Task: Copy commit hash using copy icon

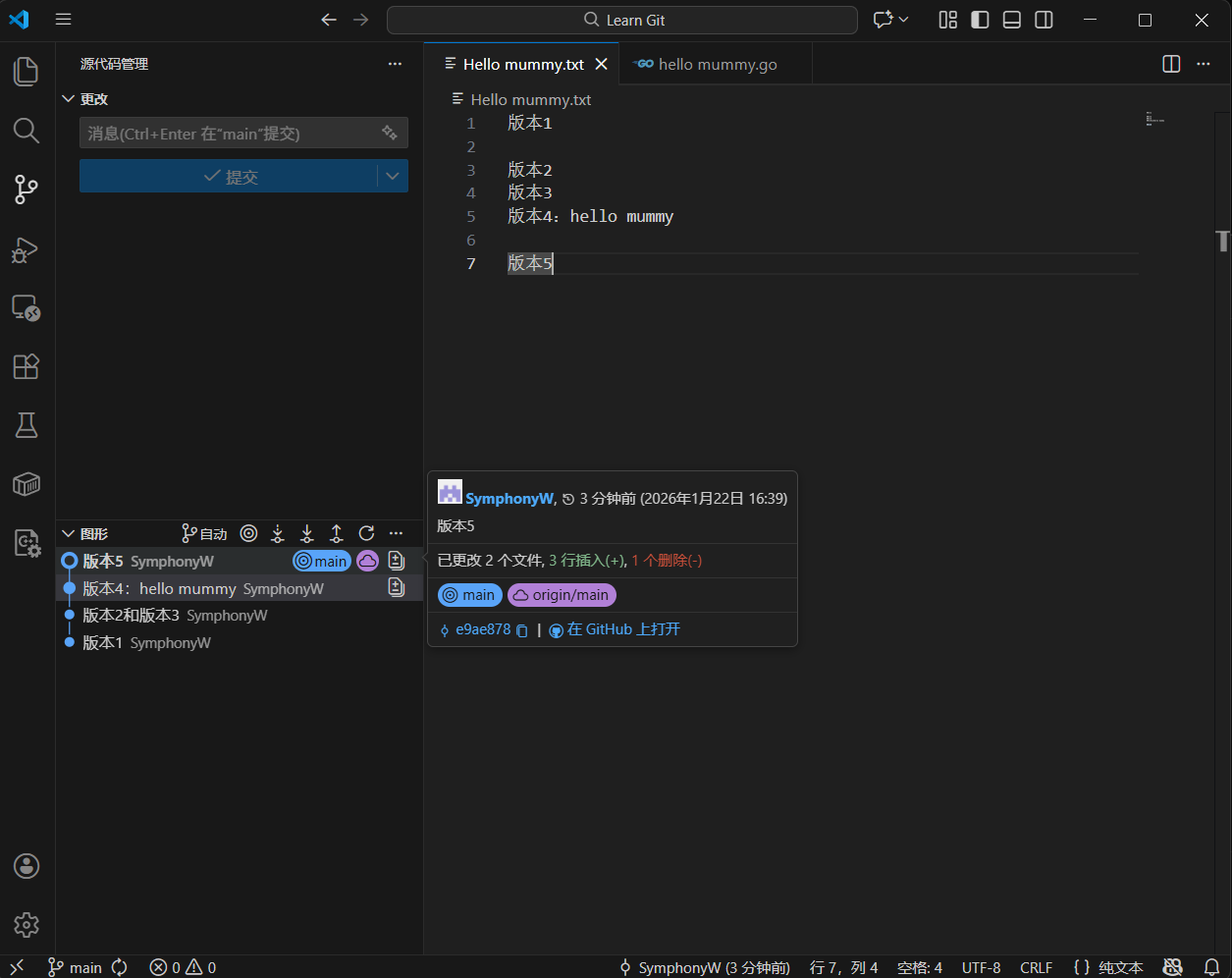Action: point(522,630)
